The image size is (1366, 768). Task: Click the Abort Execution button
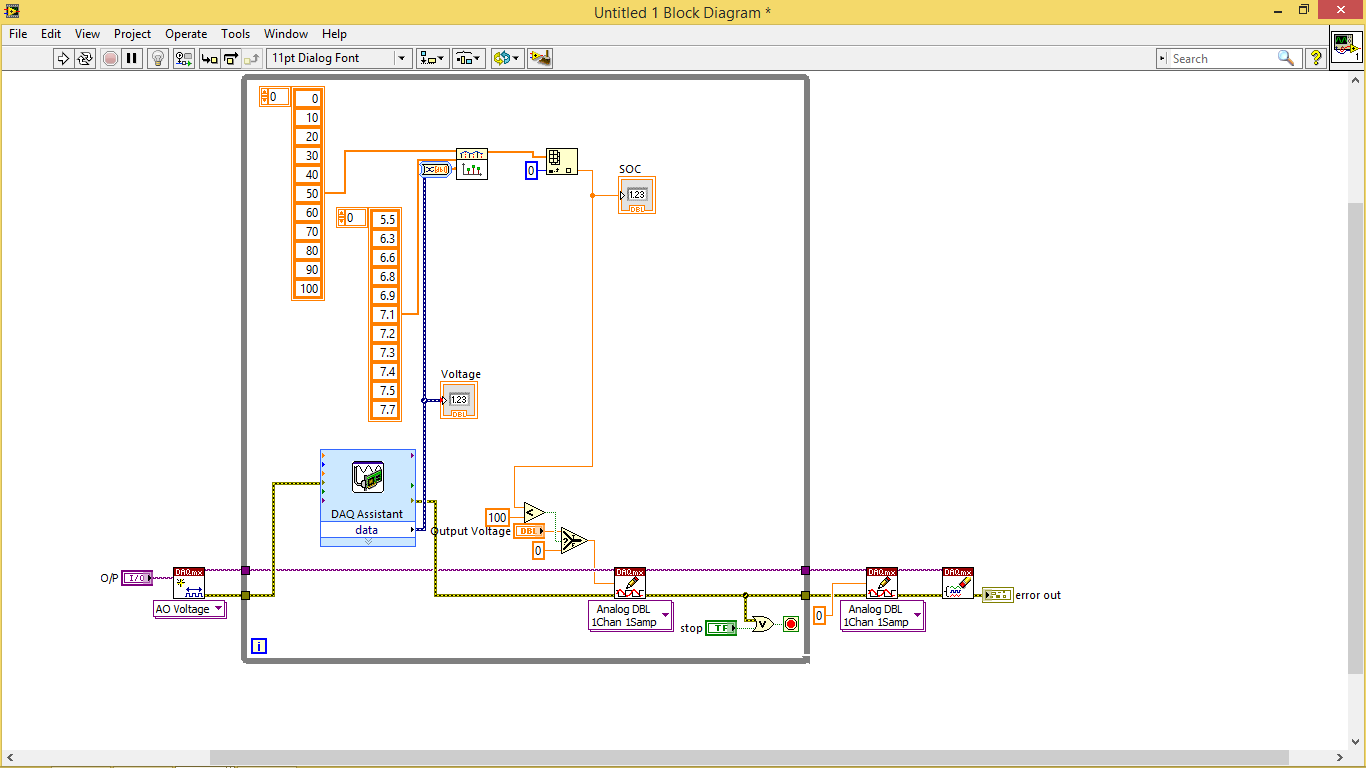coord(110,58)
